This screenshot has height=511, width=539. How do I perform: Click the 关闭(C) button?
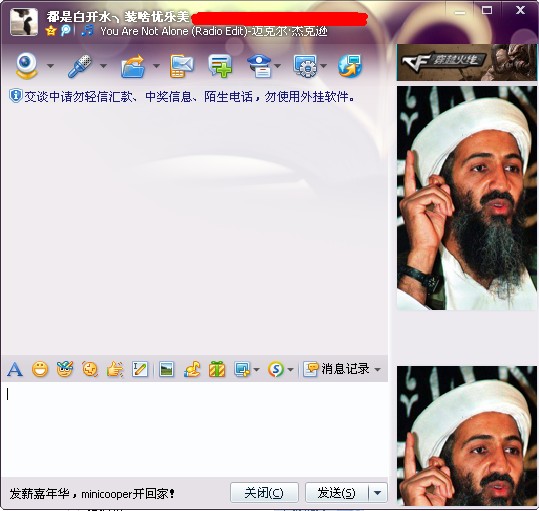(x=264, y=493)
